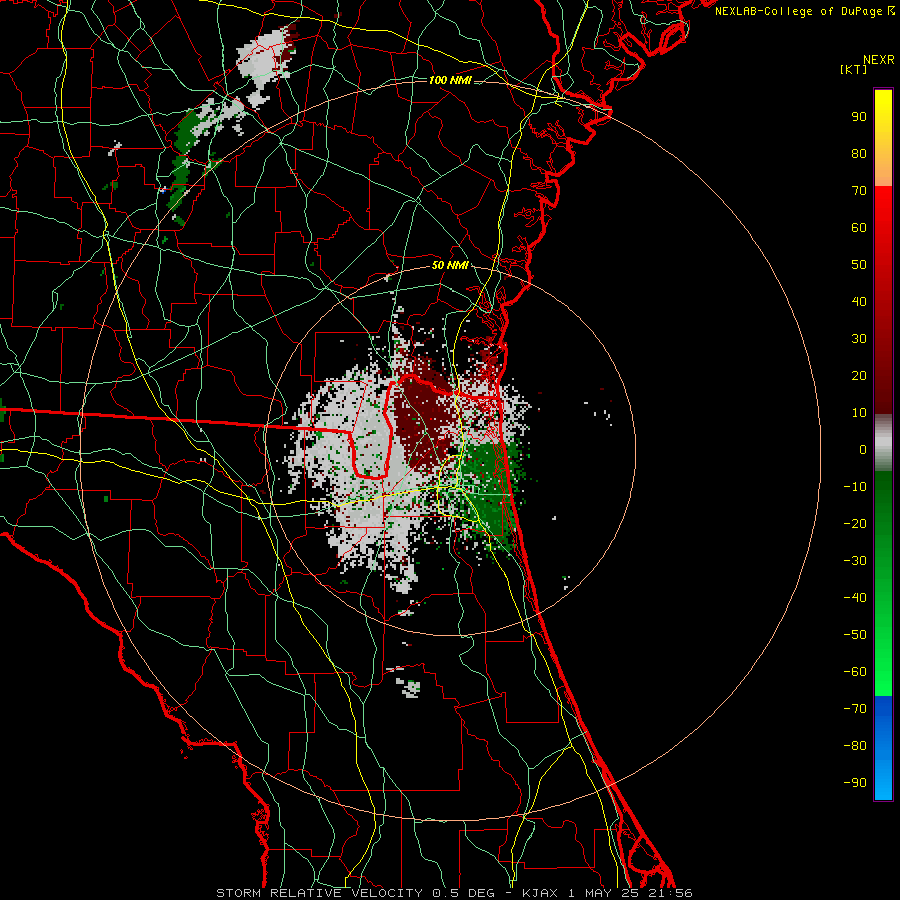Select the -60 value on velocity legend
Viewport: 900px width, 900px height.
click(x=855, y=672)
